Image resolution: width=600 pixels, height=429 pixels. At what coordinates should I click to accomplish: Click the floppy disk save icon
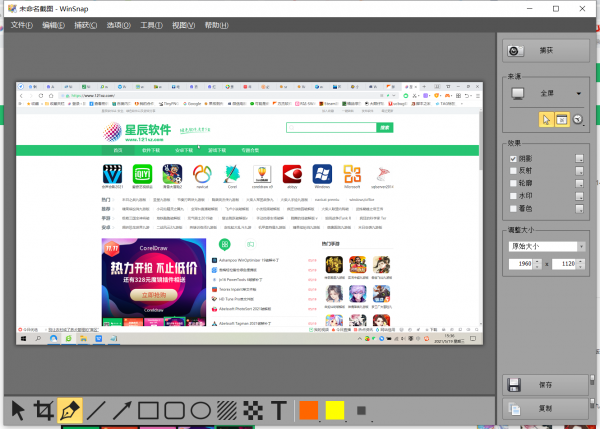coord(514,385)
